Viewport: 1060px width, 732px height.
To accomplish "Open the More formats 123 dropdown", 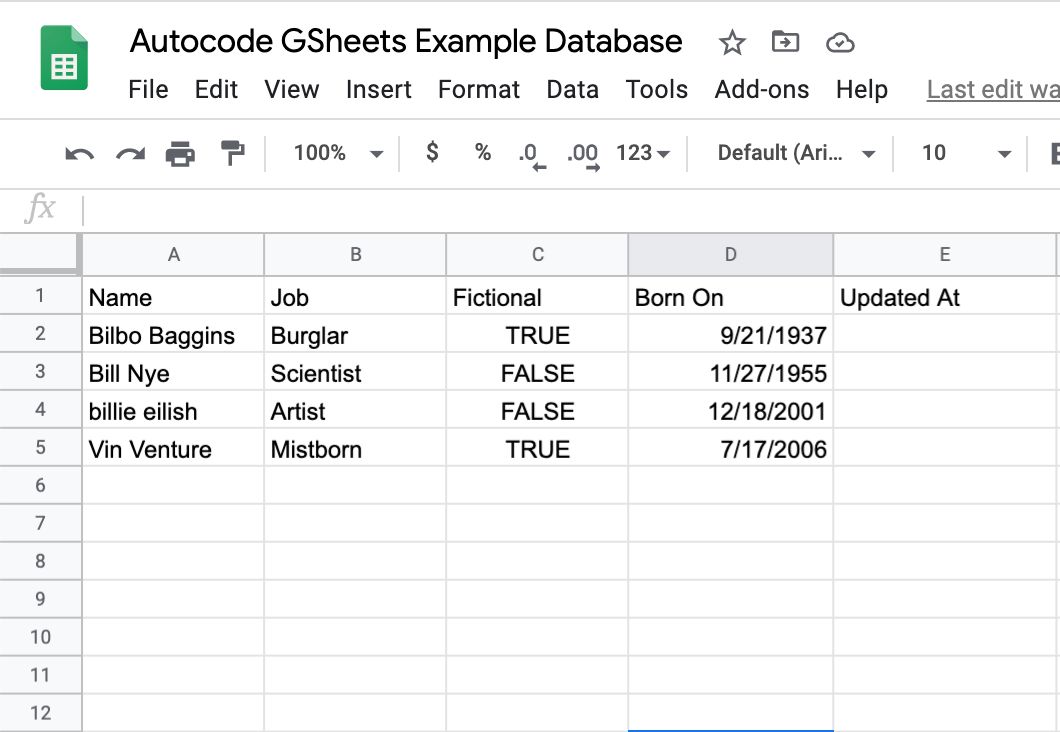I will (x=635, y=153).
